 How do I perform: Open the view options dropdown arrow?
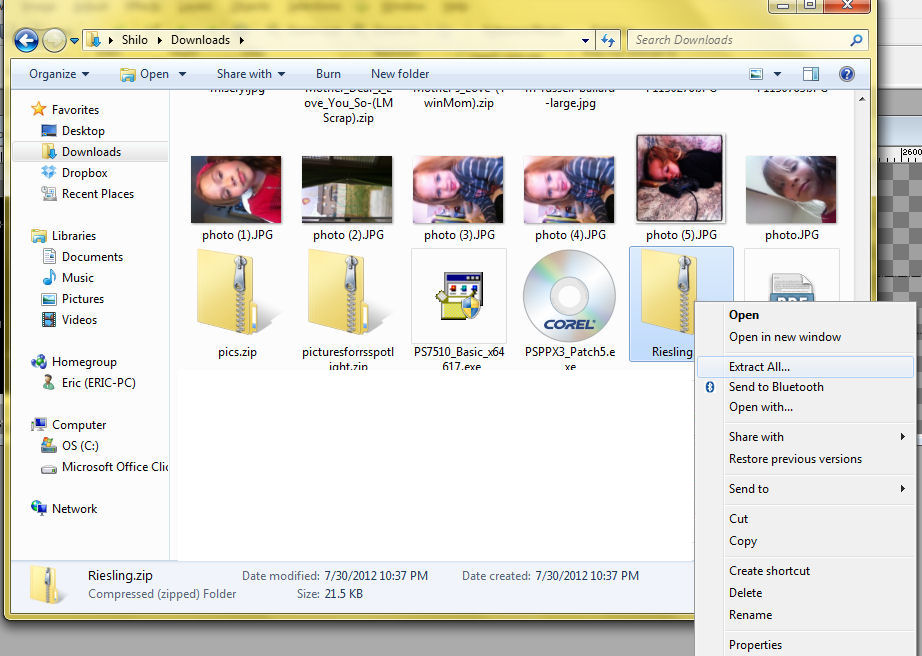click(777, 74)
